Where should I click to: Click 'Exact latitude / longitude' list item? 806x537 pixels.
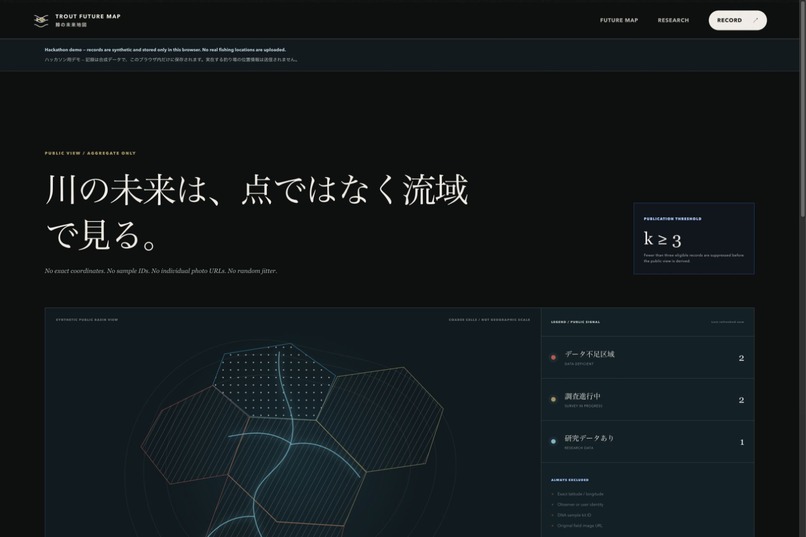pos(580,494)
